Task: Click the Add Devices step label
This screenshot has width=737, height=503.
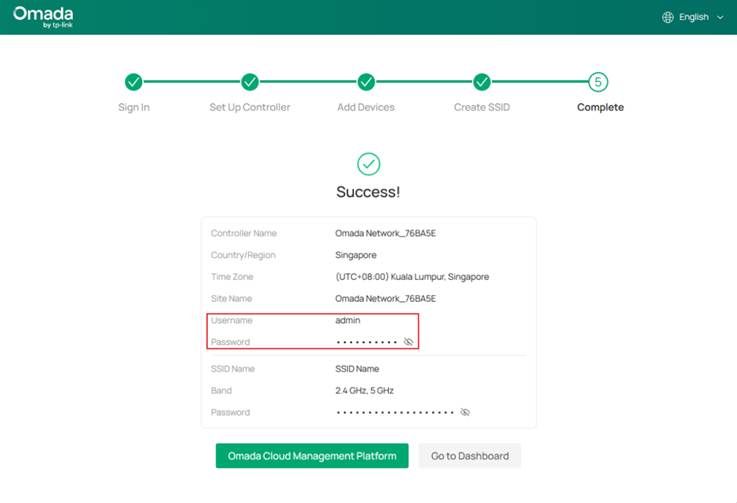Action: click(x=366, y=107)
